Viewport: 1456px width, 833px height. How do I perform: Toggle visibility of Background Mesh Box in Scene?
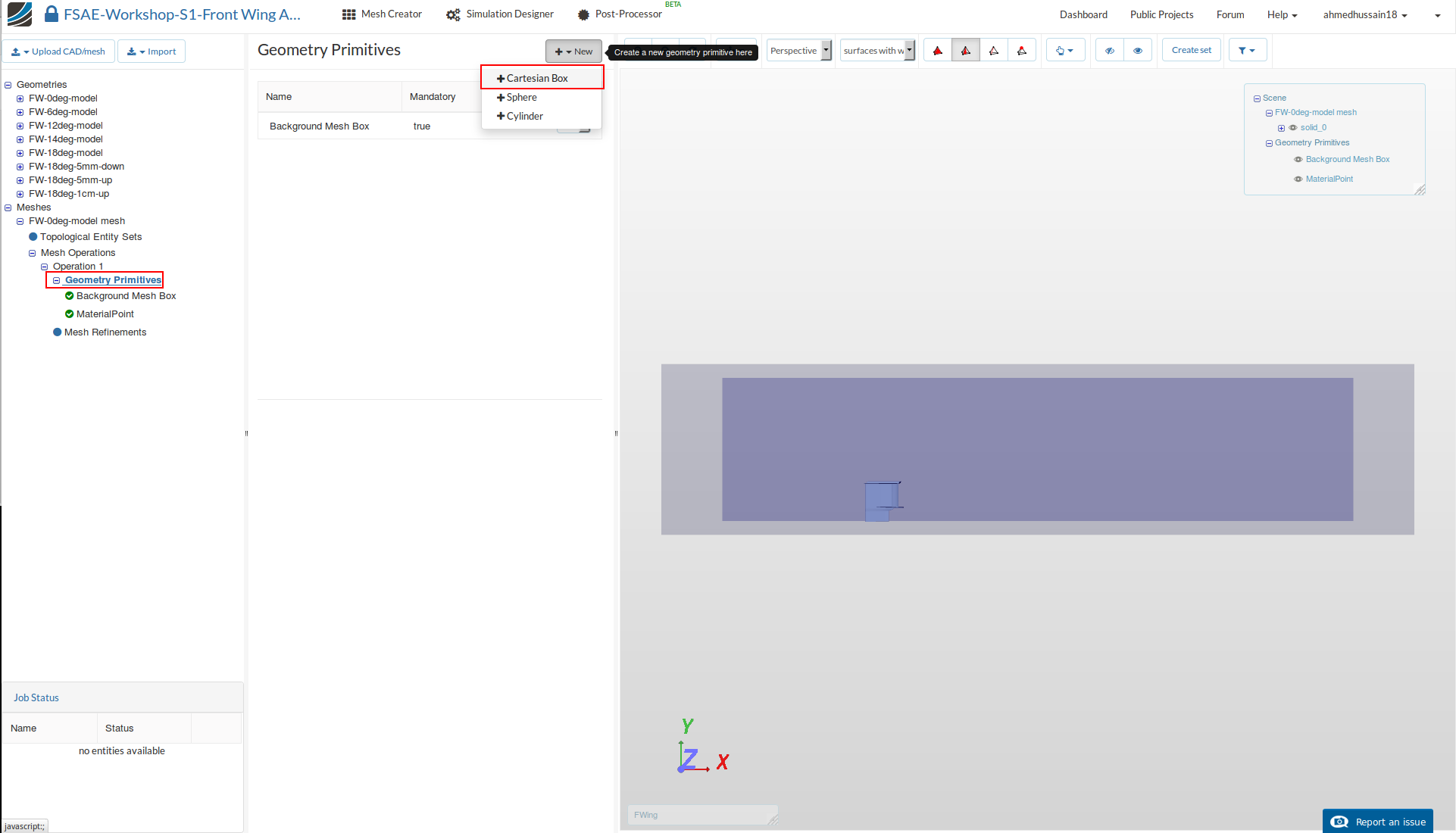click(1298, 160)
